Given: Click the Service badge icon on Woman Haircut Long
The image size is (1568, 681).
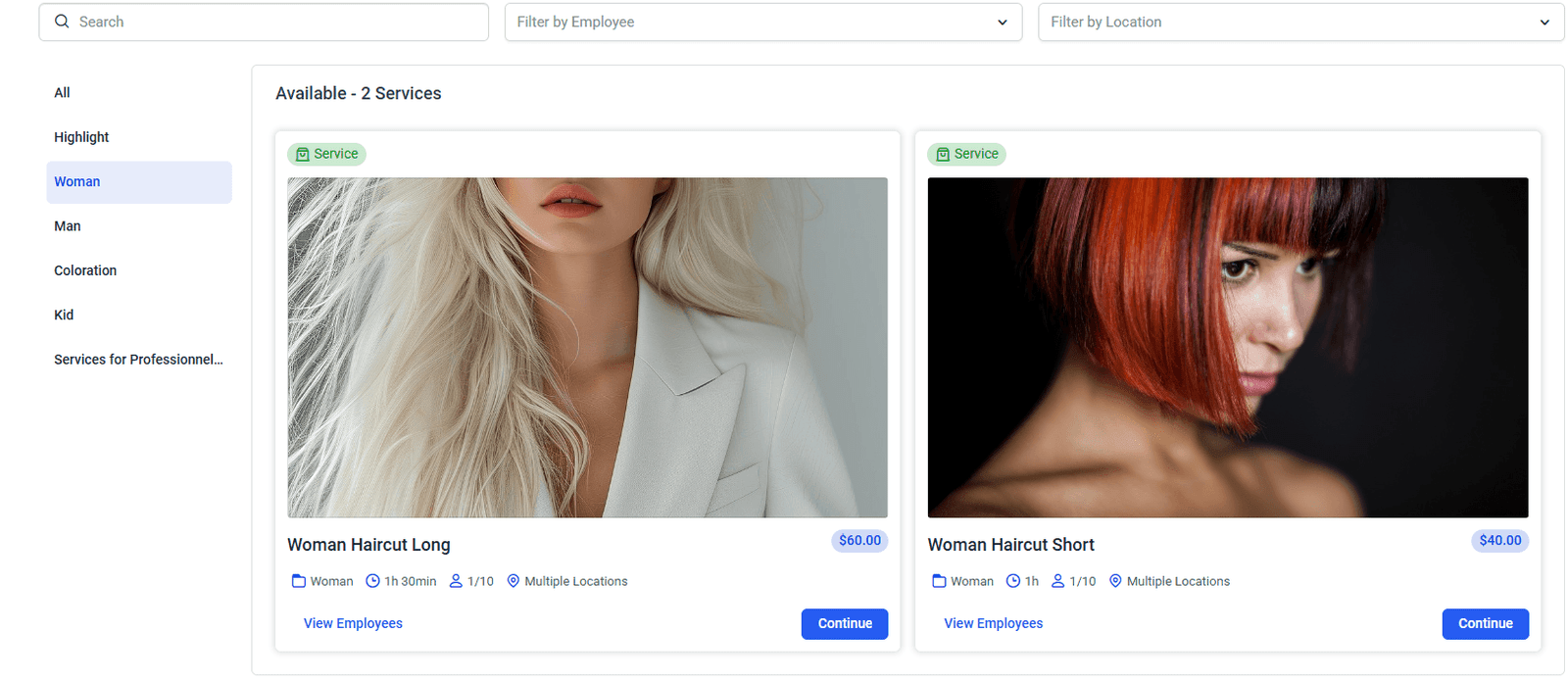Looking at the screenshot, I should [x=303, y=154].
